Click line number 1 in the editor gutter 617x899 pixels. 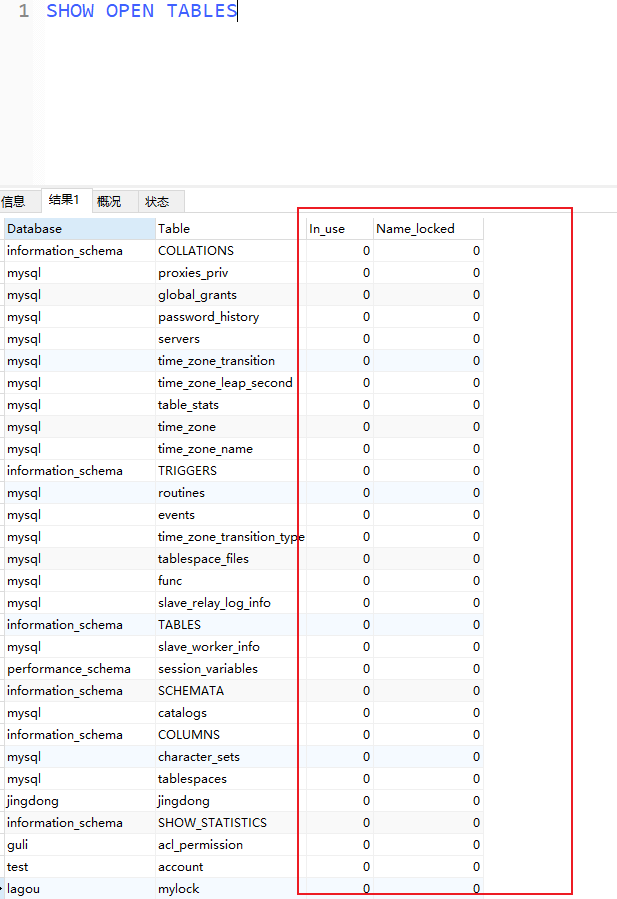tap(24, 11)
